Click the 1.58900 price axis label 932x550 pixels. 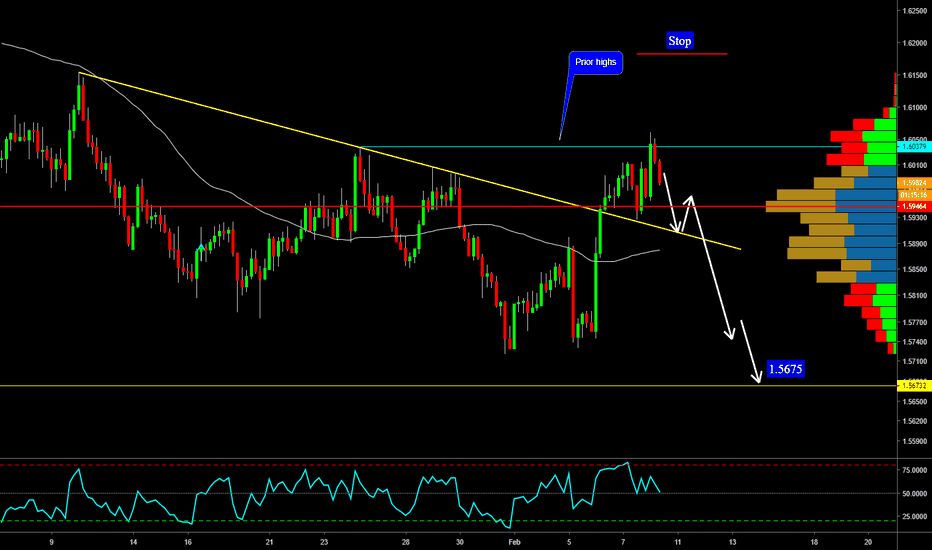[x=915, y=243]
